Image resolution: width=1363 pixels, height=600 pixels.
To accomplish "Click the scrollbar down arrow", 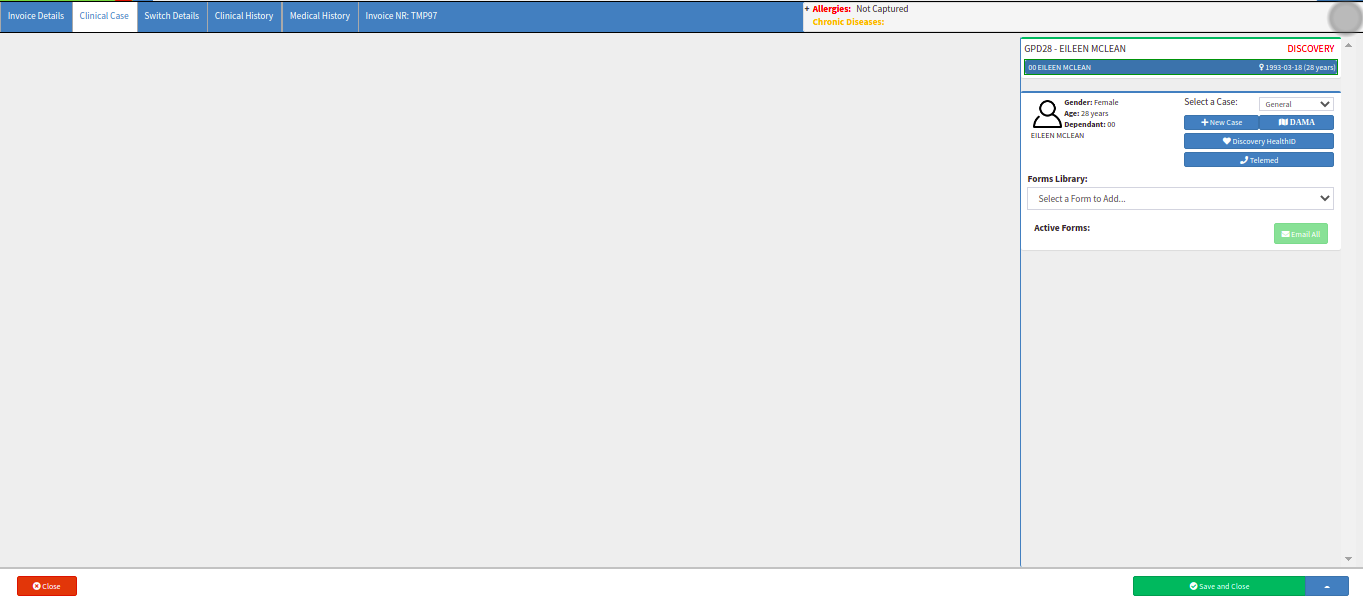I will click(1348, 559).
